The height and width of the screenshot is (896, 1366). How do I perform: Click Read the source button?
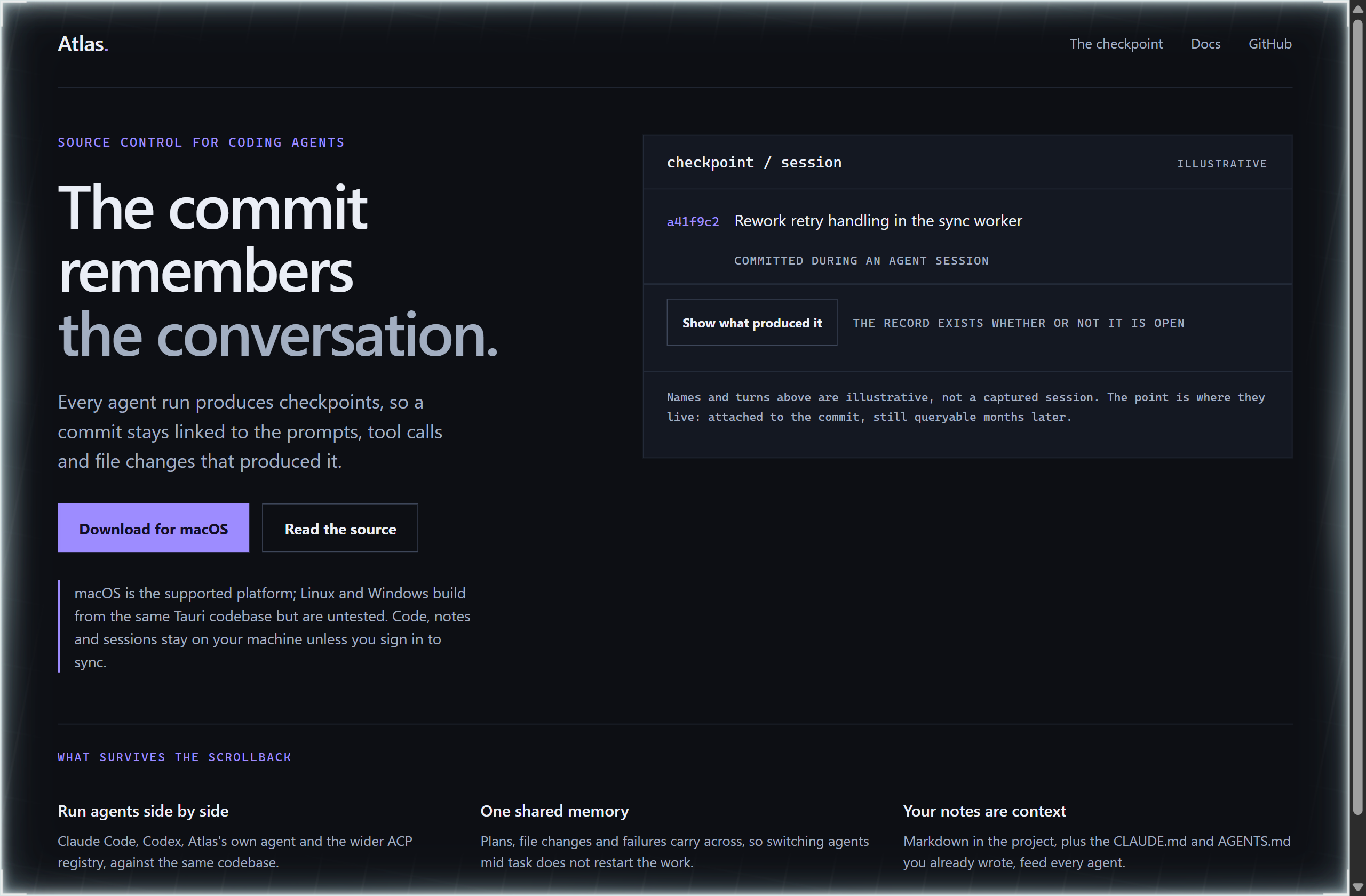(340, 529)
